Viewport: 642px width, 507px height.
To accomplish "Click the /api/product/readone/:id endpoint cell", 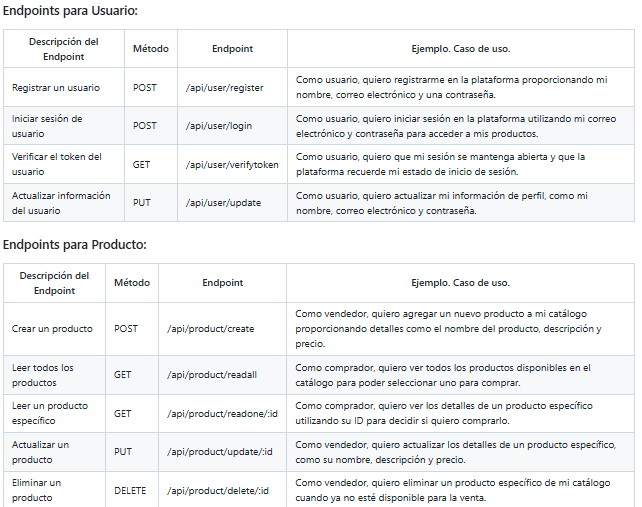I will (220, 413).
